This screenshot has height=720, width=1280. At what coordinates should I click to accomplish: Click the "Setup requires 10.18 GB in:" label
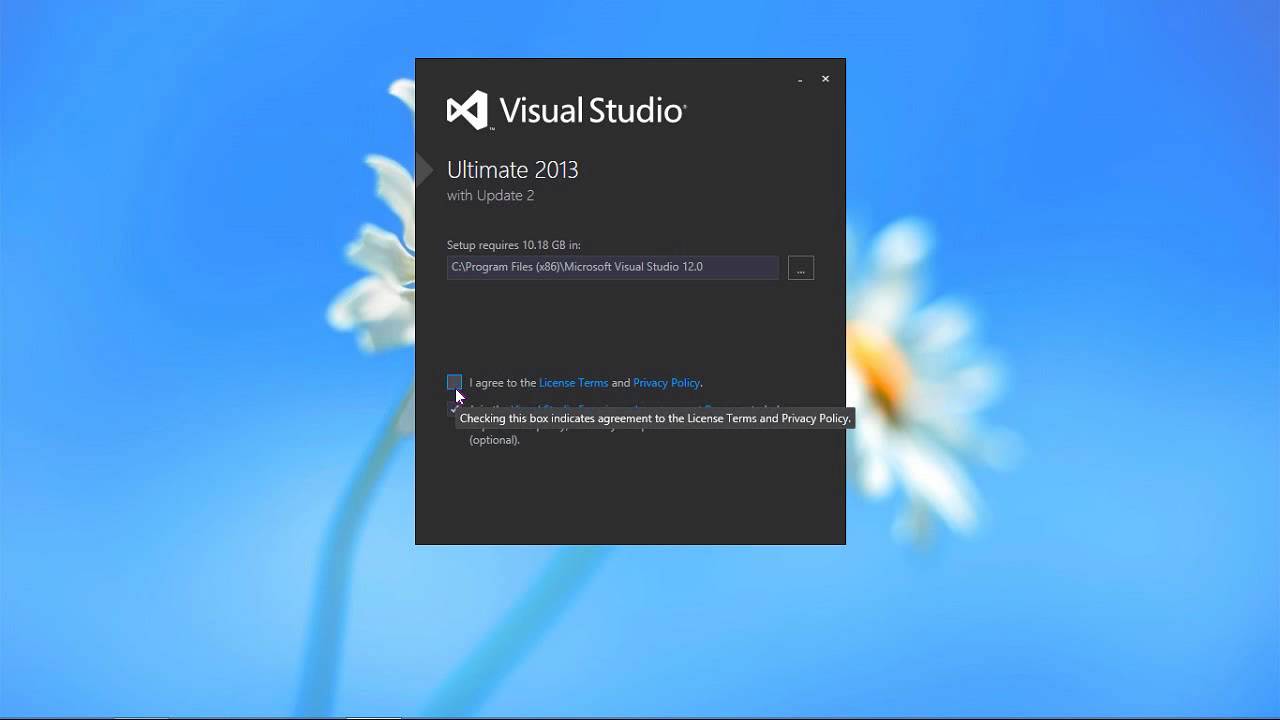coord(513,245)
